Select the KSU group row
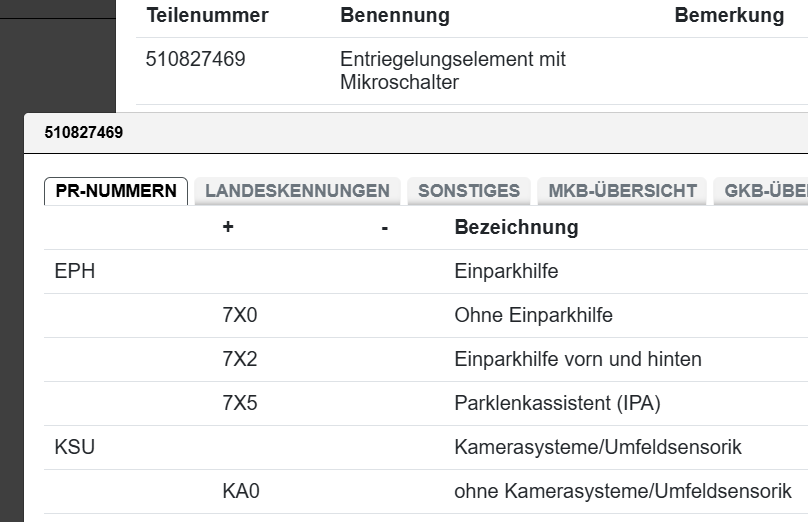This screenshot has width=808, height=522. pyautogui.click(x=75, y=447)
